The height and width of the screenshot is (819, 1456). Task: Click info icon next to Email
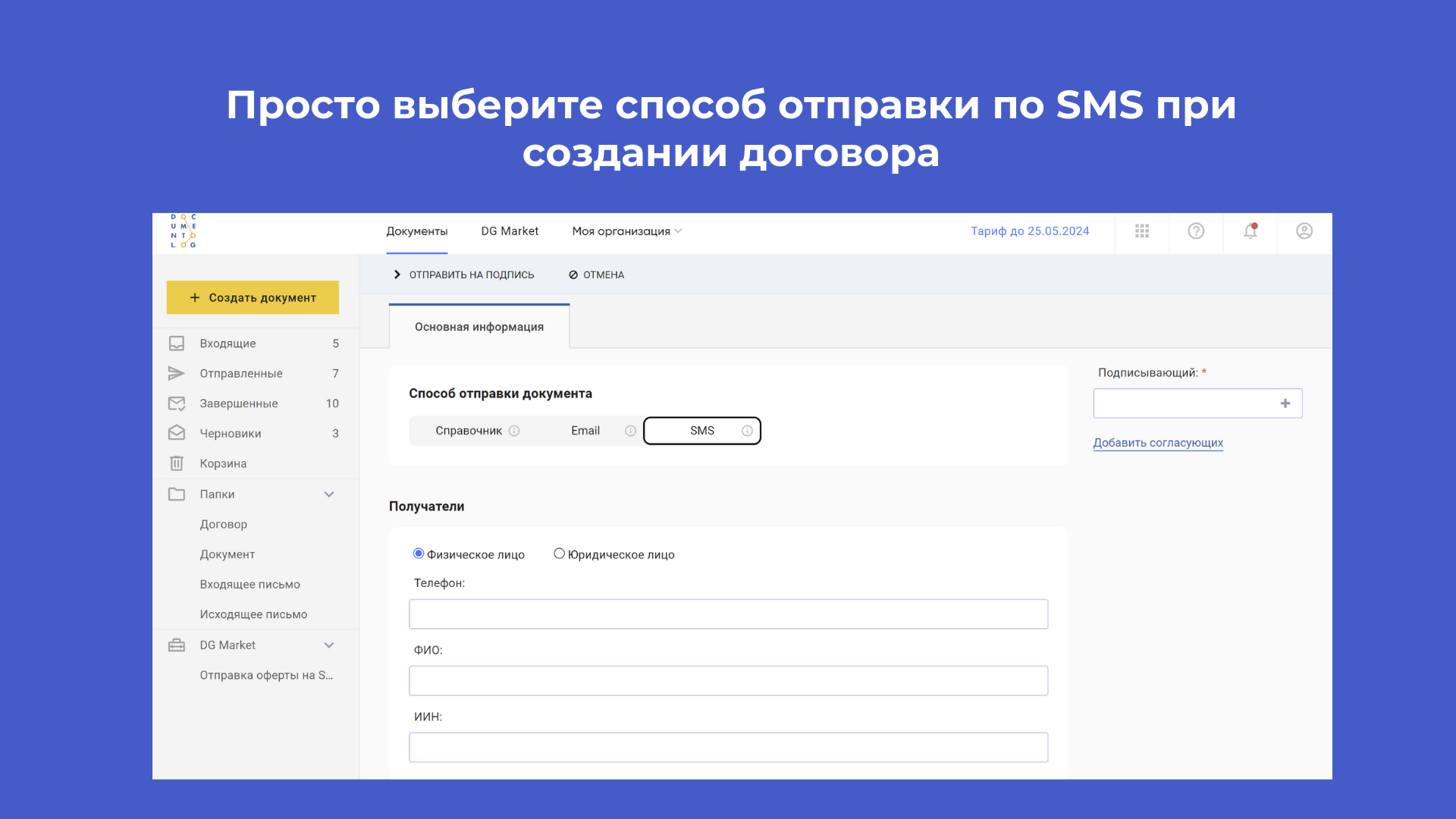click(630, 431)
